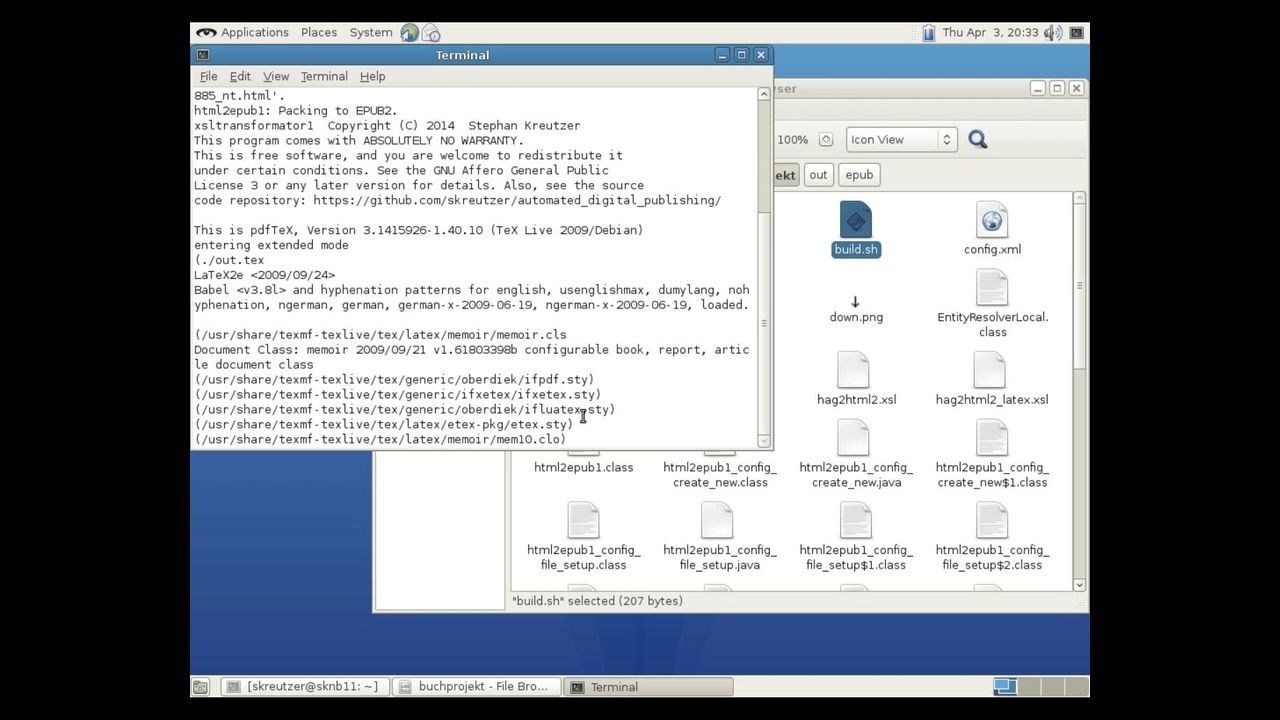Click the zoom reset icon beside 100%

826,140
